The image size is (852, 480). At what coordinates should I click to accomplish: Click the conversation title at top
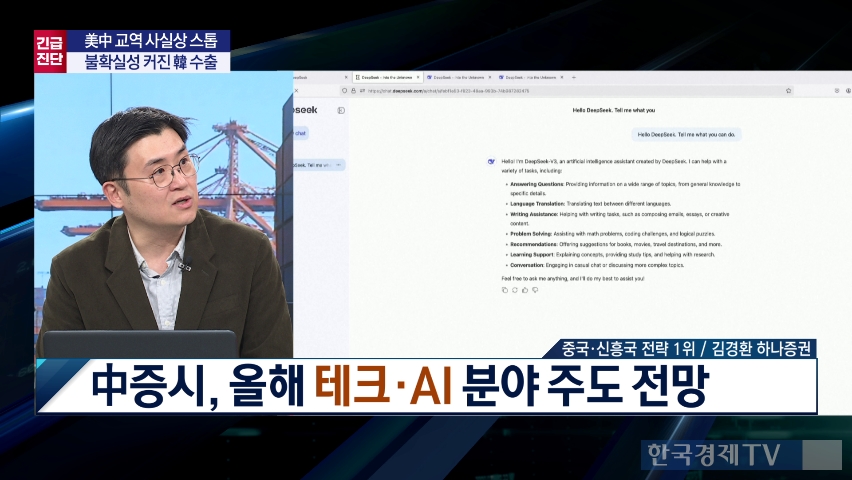point(614,110)
